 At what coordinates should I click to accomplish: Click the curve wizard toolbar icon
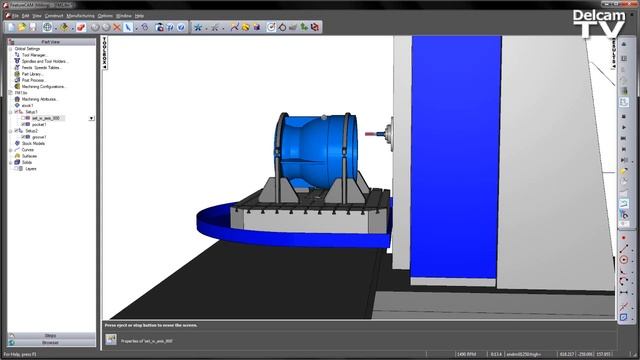(234, 27)
